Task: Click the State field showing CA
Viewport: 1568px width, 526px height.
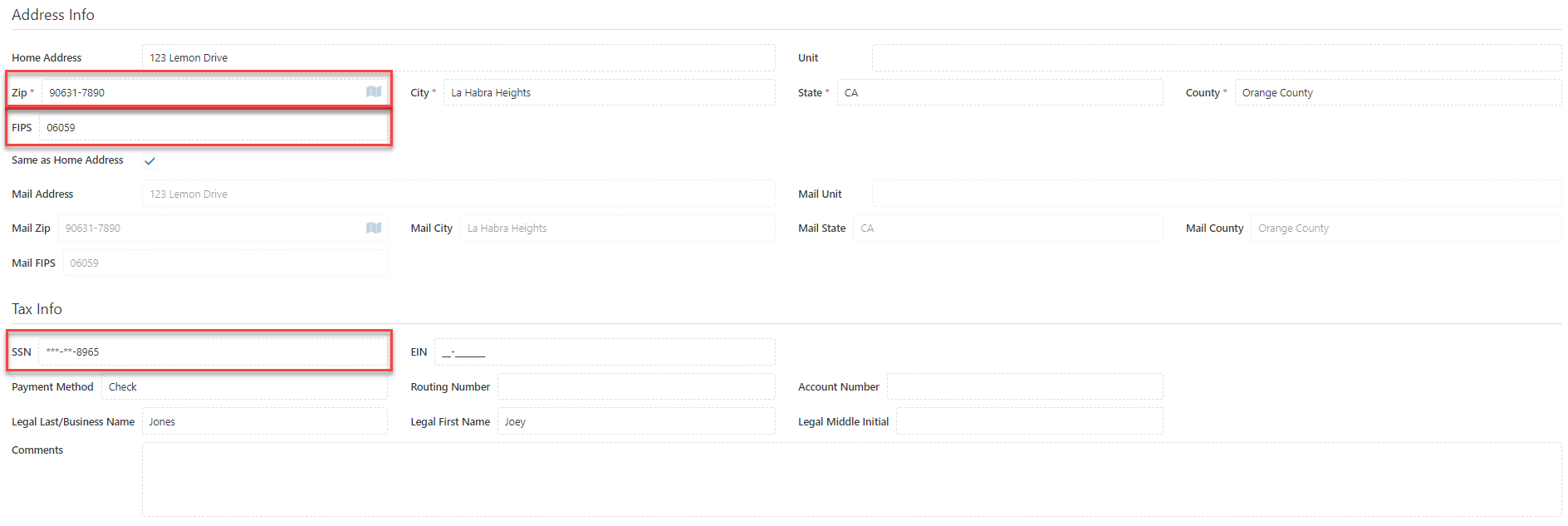Action: [x=1000, y=92]
